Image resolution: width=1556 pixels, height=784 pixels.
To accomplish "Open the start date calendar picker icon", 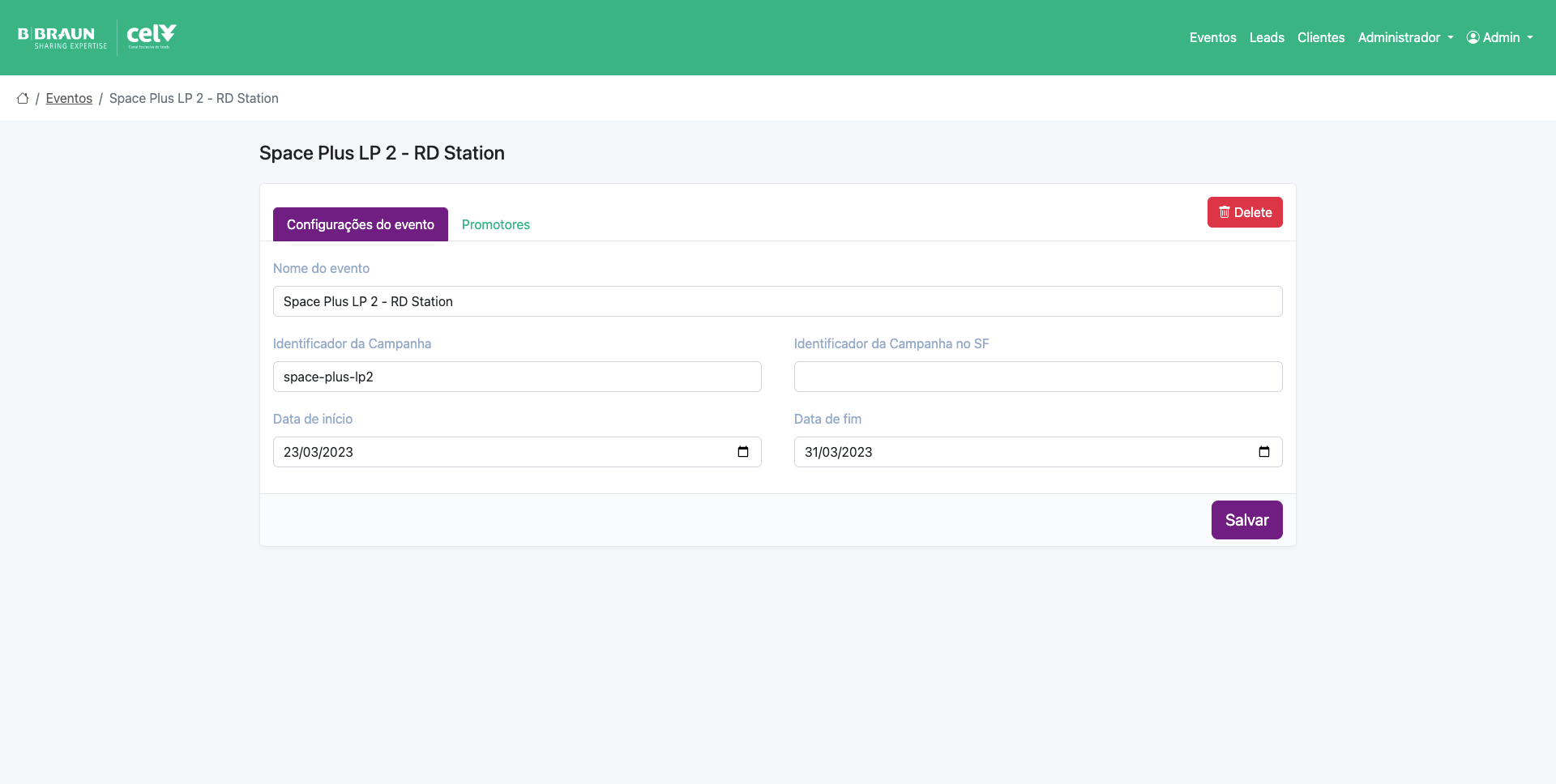I will 742,452.
